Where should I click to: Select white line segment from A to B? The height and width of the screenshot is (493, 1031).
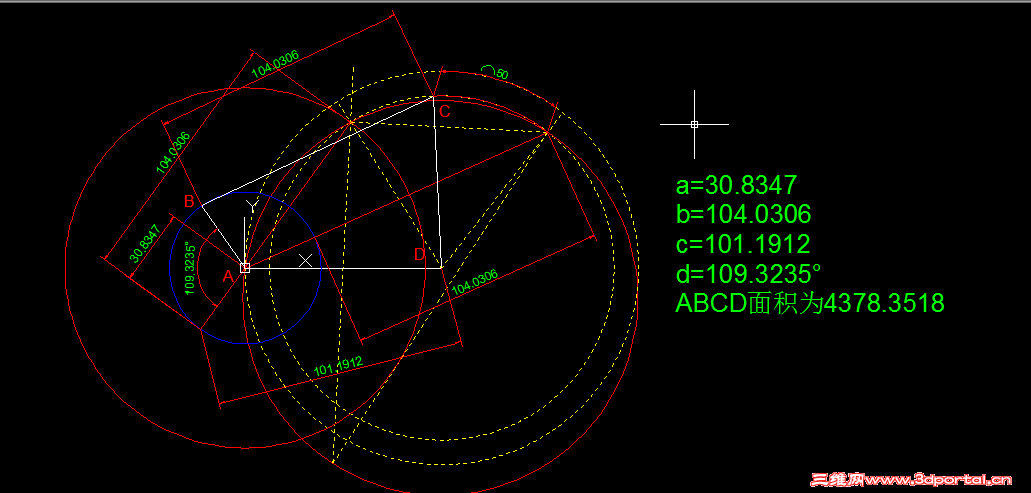tap(223, 237)
